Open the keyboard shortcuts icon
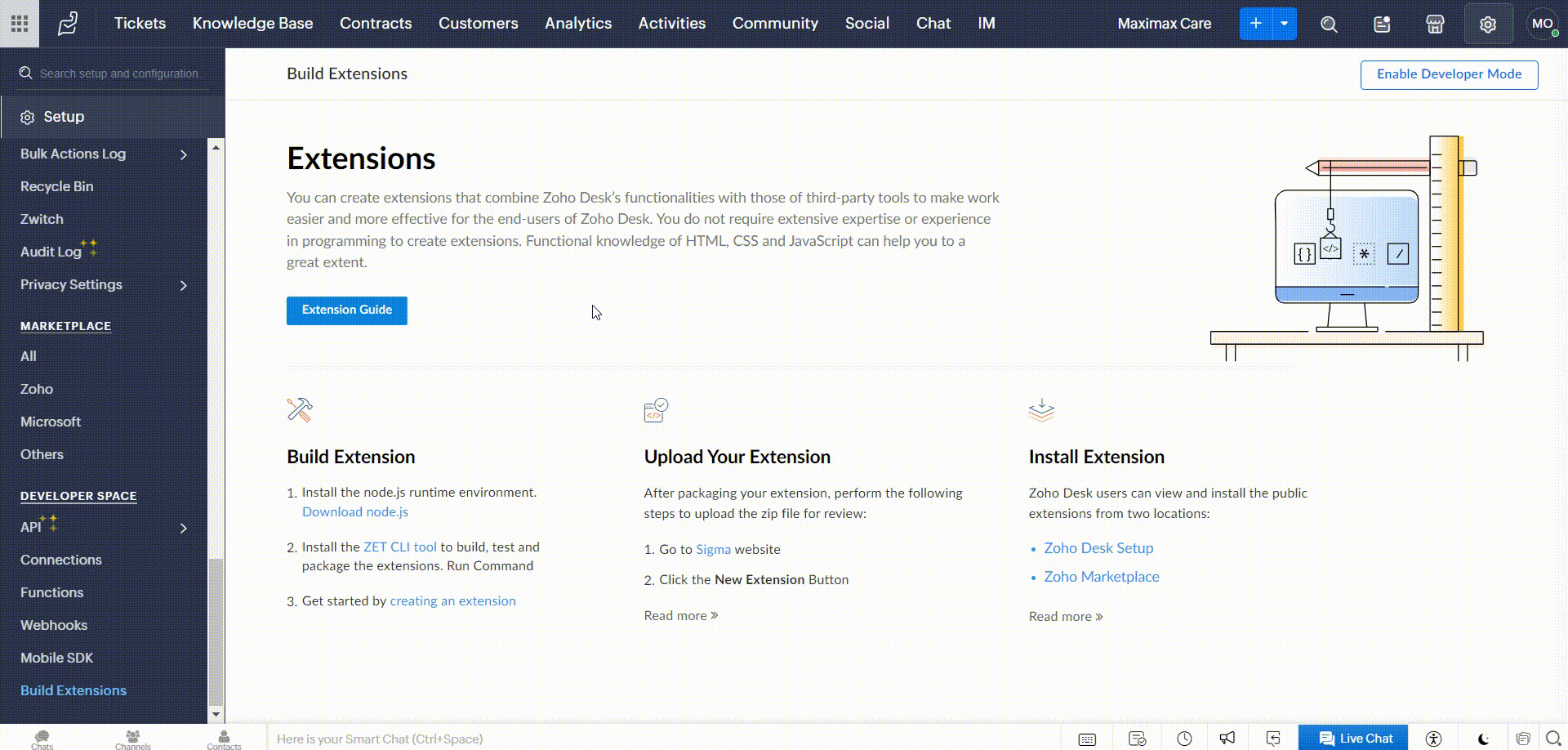 point(1087,739)
